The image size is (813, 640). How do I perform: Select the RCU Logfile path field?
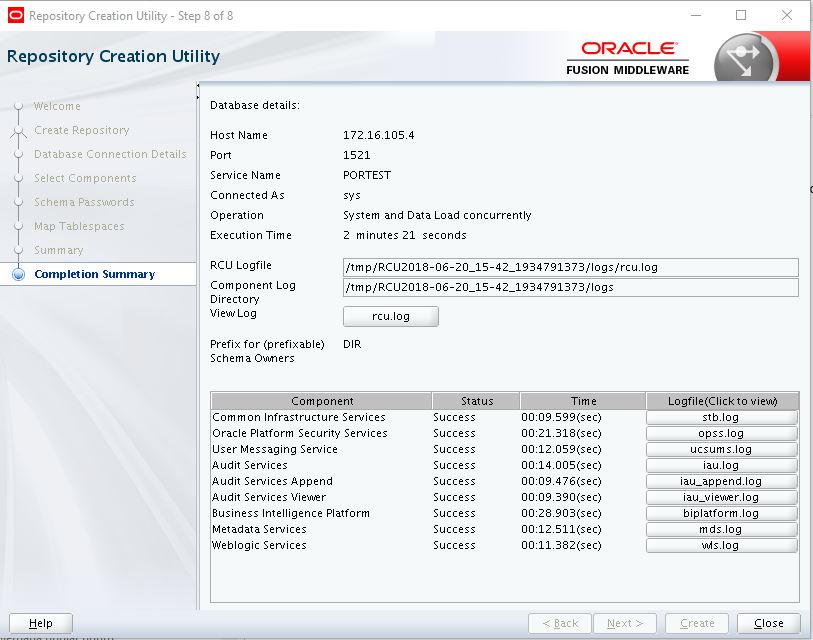click(570, 268)
